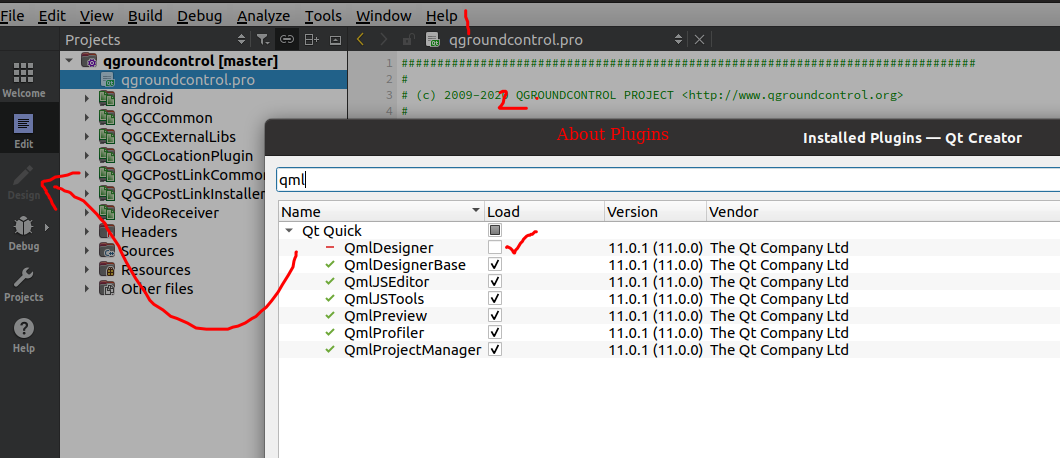
Task: Uncheck QmlProjectManager load checkbox
Action: [x=495, y=349]
